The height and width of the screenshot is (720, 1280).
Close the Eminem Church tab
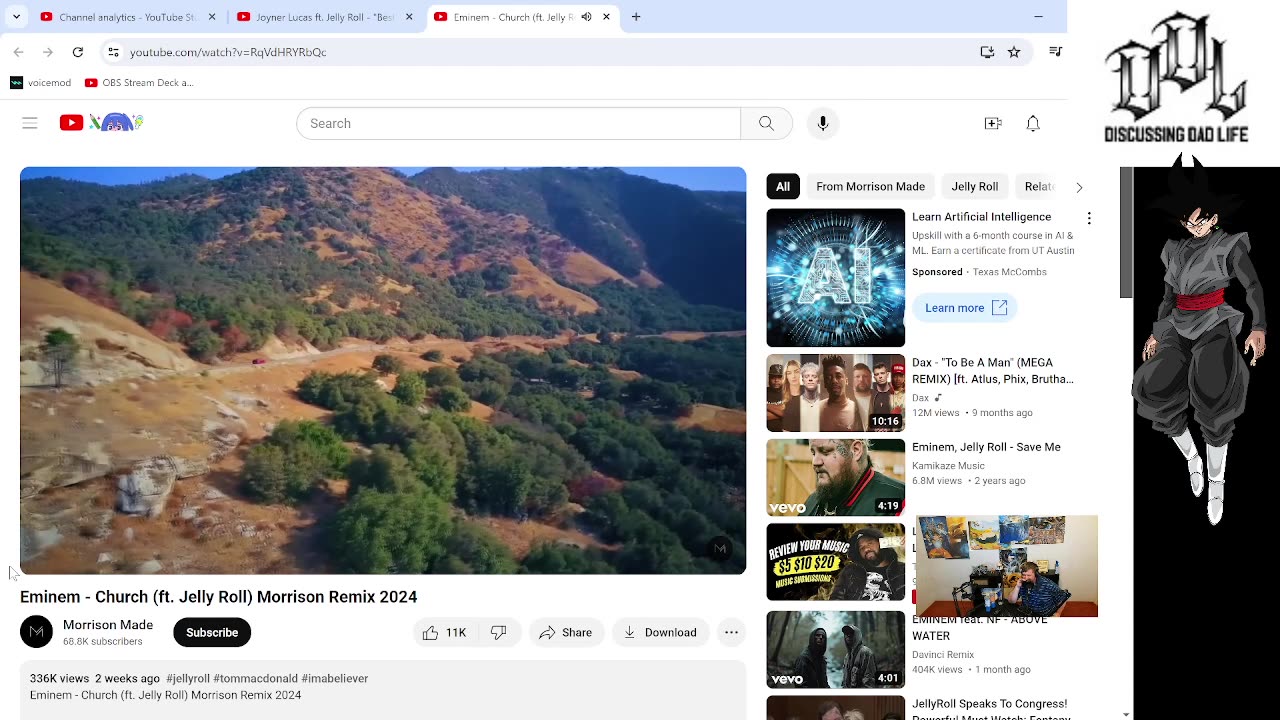pyautogui.click(x=606, y=17)
